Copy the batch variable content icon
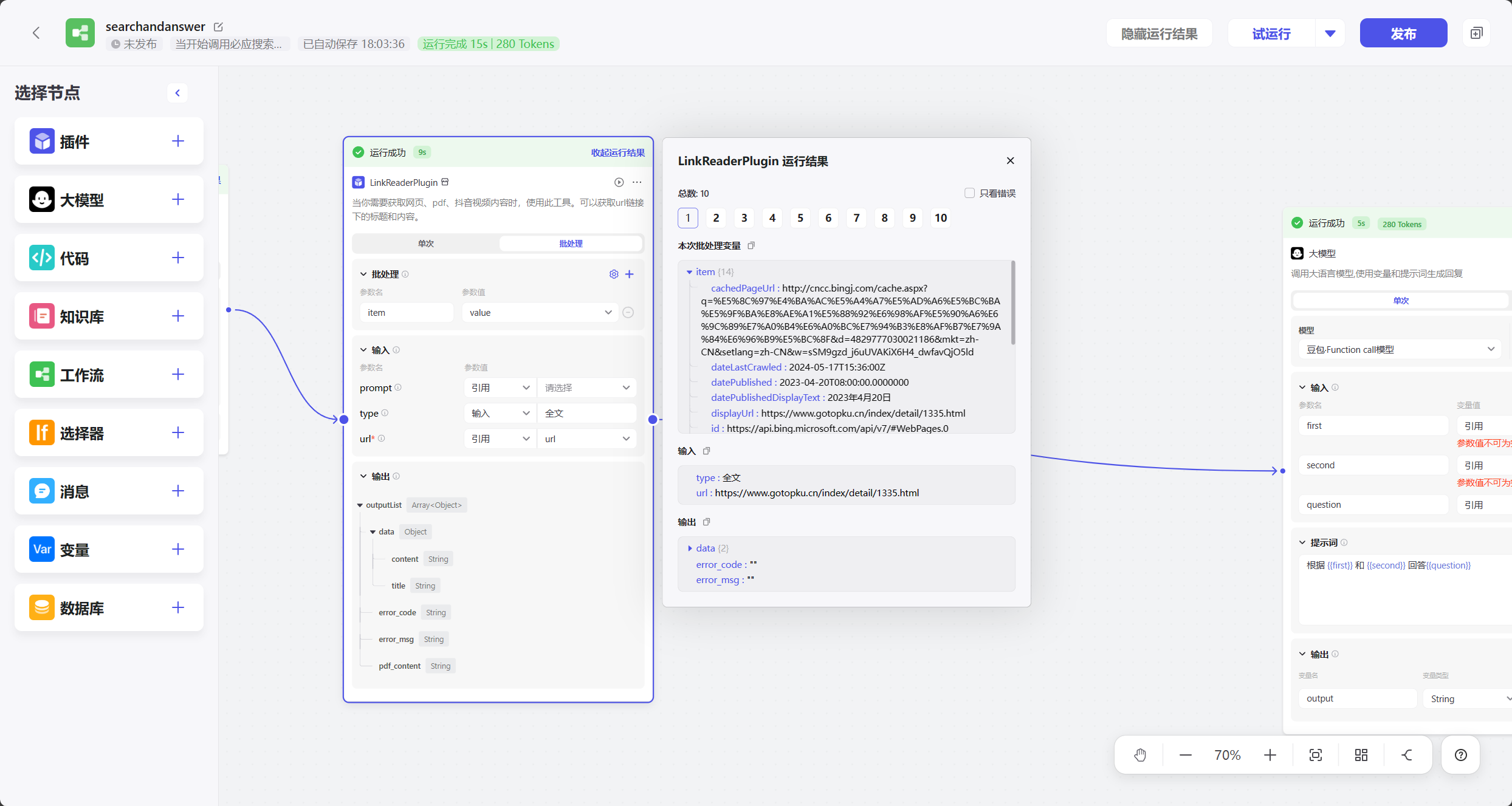This screenshot has height=806, width=1512. point(751,245)
